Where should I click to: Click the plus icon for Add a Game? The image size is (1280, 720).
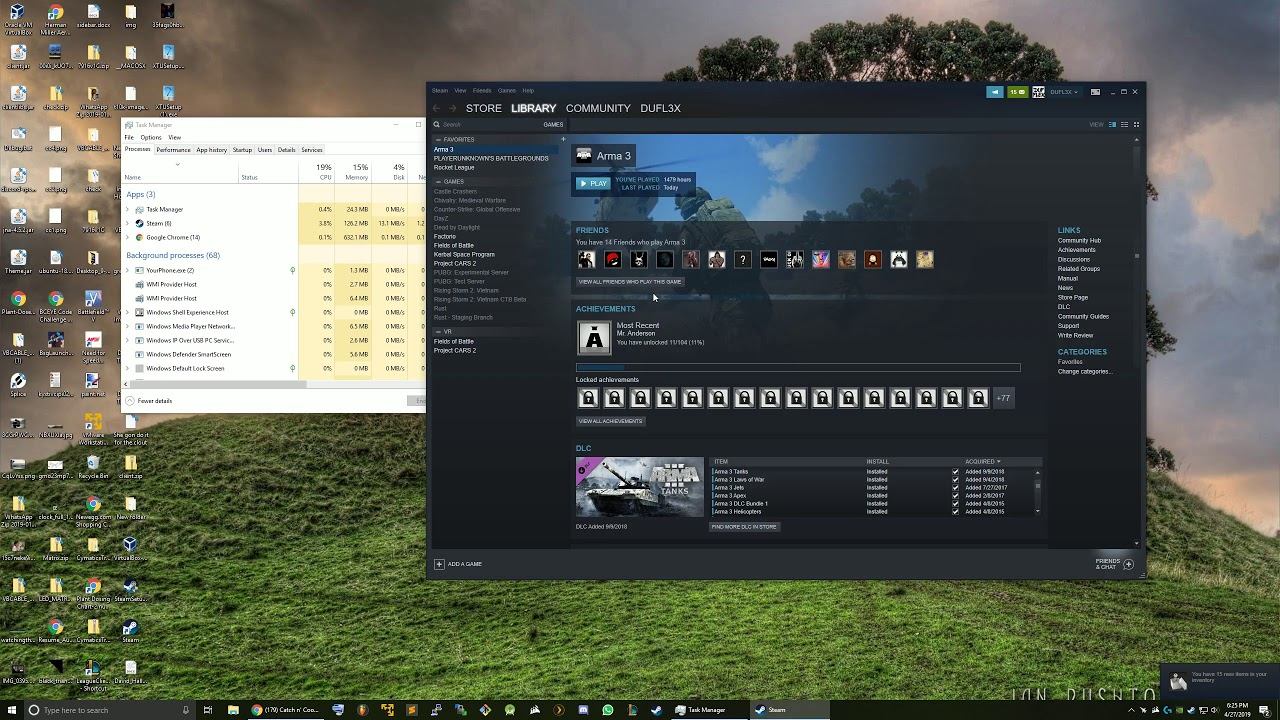(438, 564)
